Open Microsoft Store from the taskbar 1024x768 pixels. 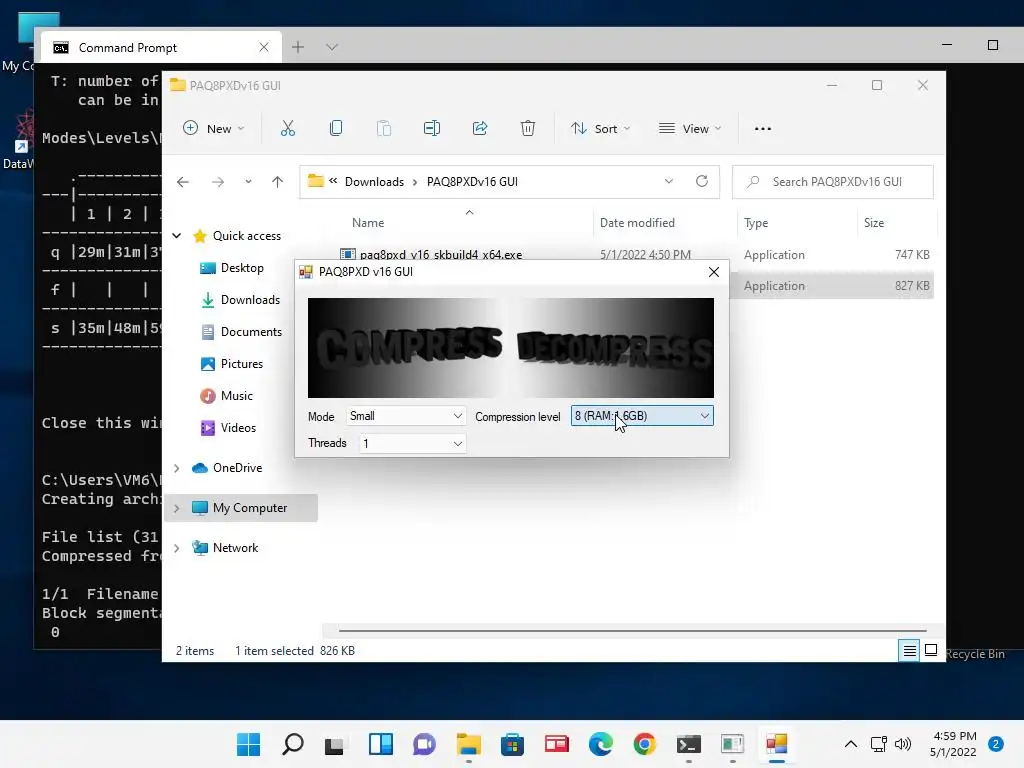(x=512, y=744)
